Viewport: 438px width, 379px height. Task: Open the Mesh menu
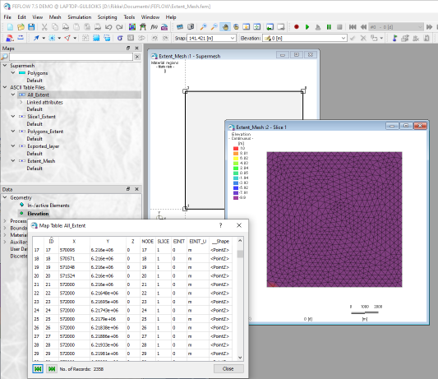(55, 17)
